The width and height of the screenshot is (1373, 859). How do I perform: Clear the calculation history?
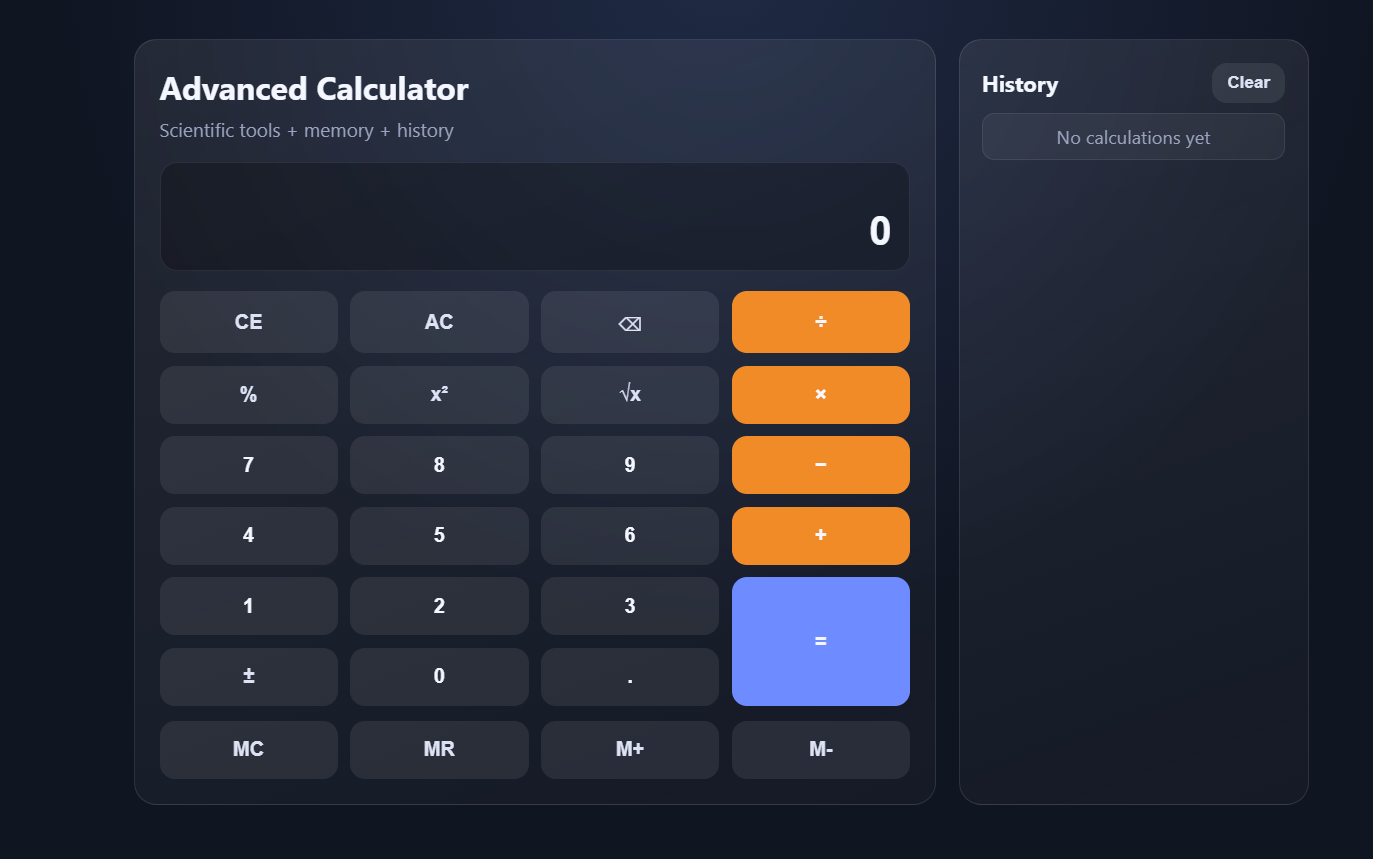click(1247, 83)
